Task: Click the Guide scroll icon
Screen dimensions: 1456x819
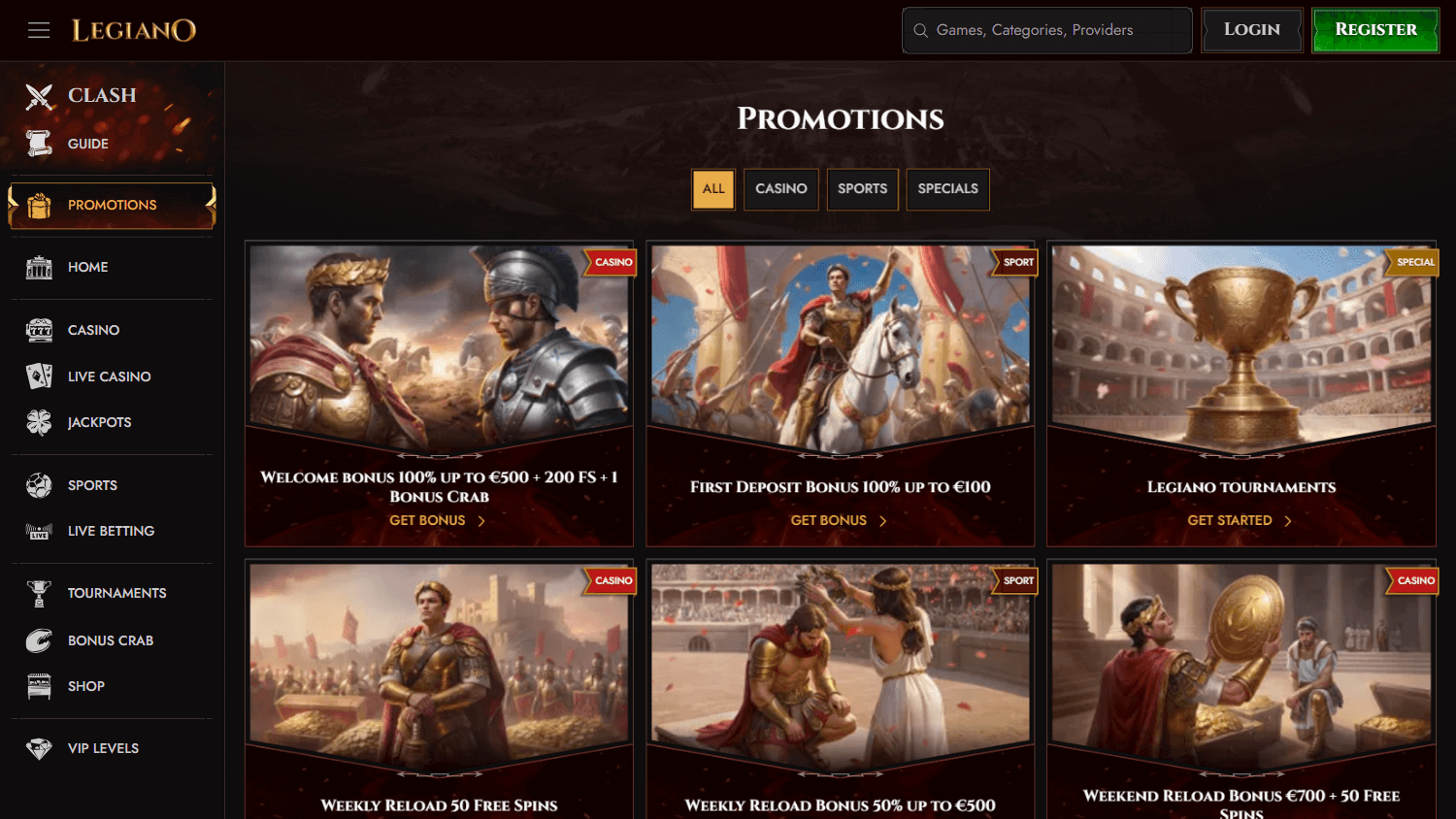Action: point(39,144)
